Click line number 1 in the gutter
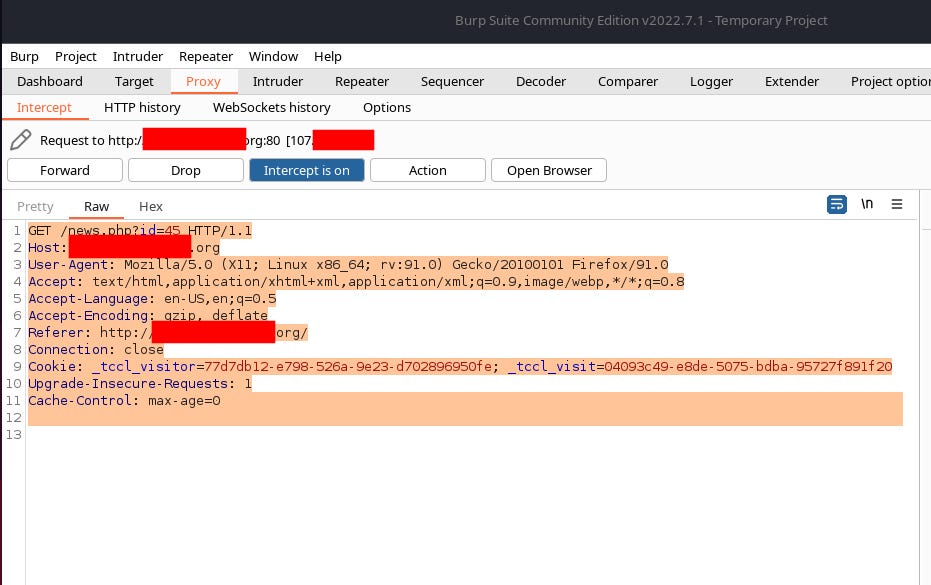 [x=17, y=230]
